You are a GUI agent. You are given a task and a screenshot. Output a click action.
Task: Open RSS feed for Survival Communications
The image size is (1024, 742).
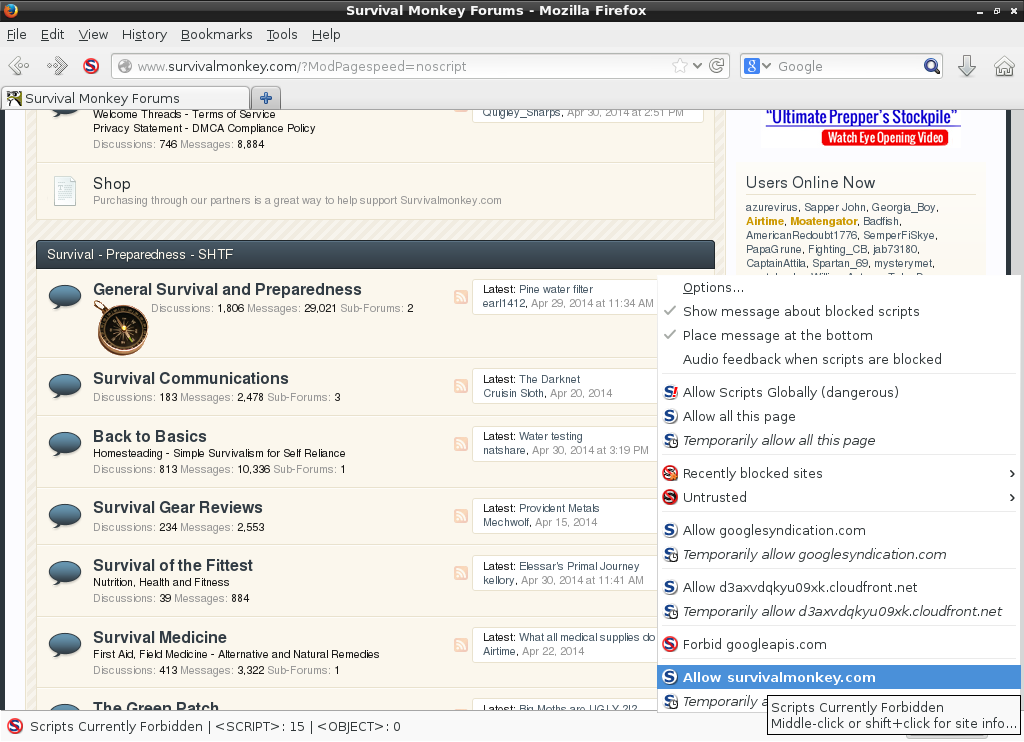[x=461, y=386]
